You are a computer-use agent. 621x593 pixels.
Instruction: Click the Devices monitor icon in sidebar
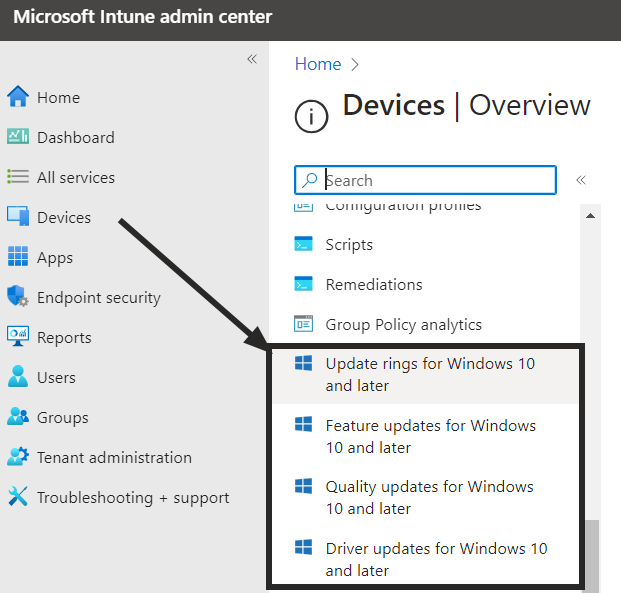pos(18,216)
